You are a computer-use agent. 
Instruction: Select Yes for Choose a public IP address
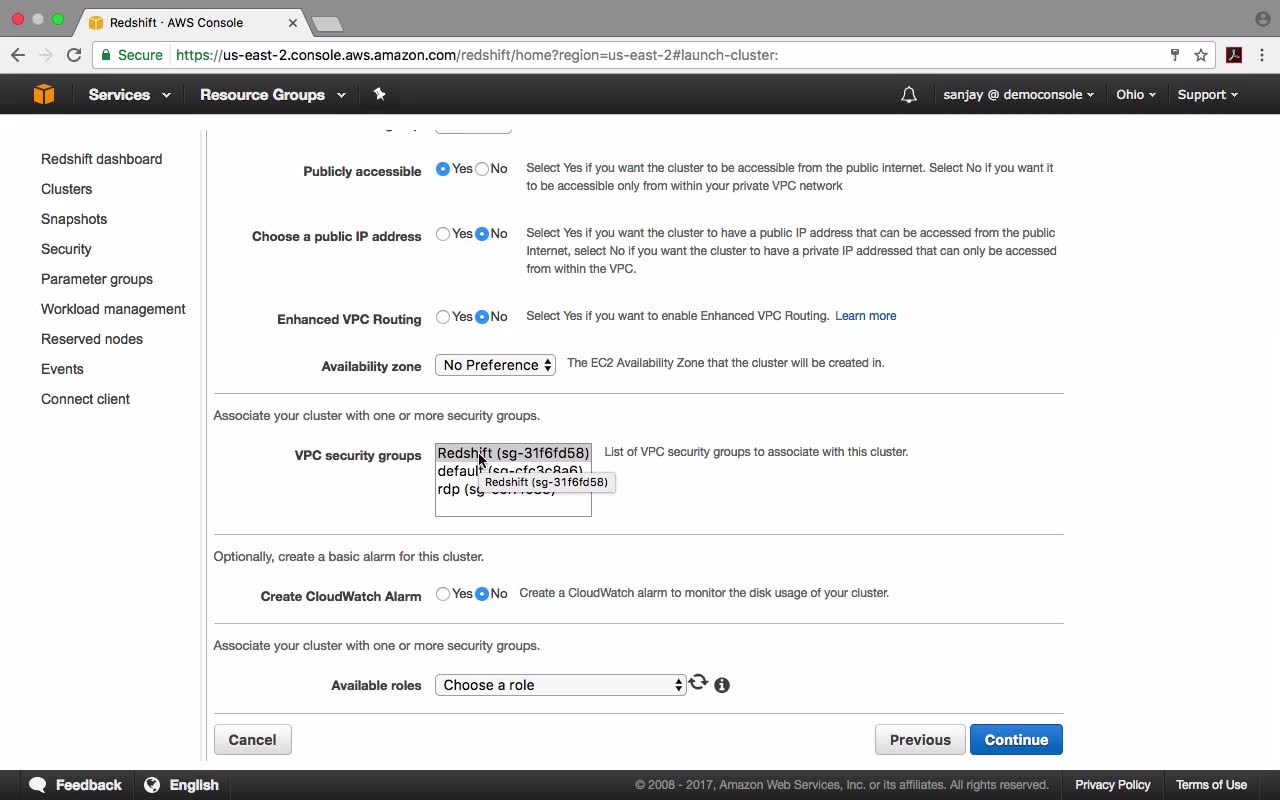[x=443, y=234]
